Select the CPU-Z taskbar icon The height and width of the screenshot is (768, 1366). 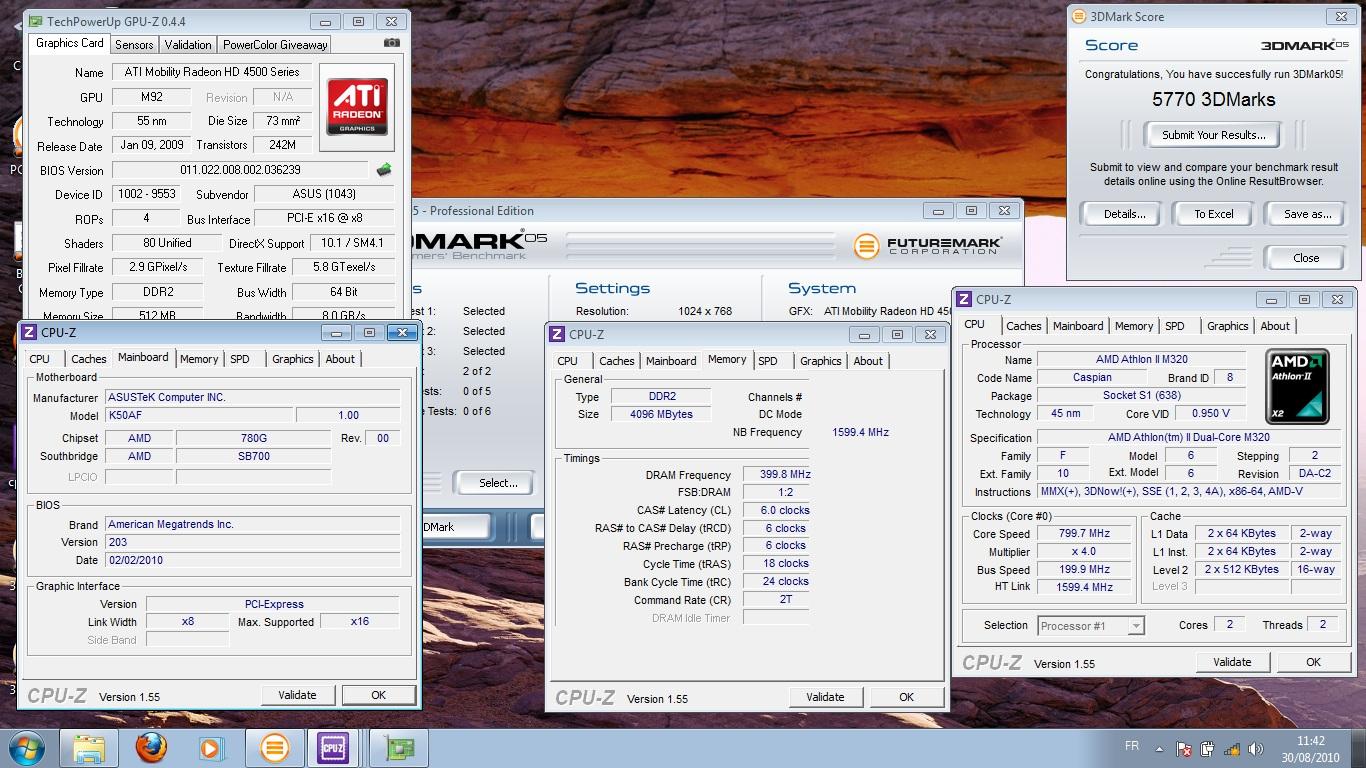click(x=333, y=748)
